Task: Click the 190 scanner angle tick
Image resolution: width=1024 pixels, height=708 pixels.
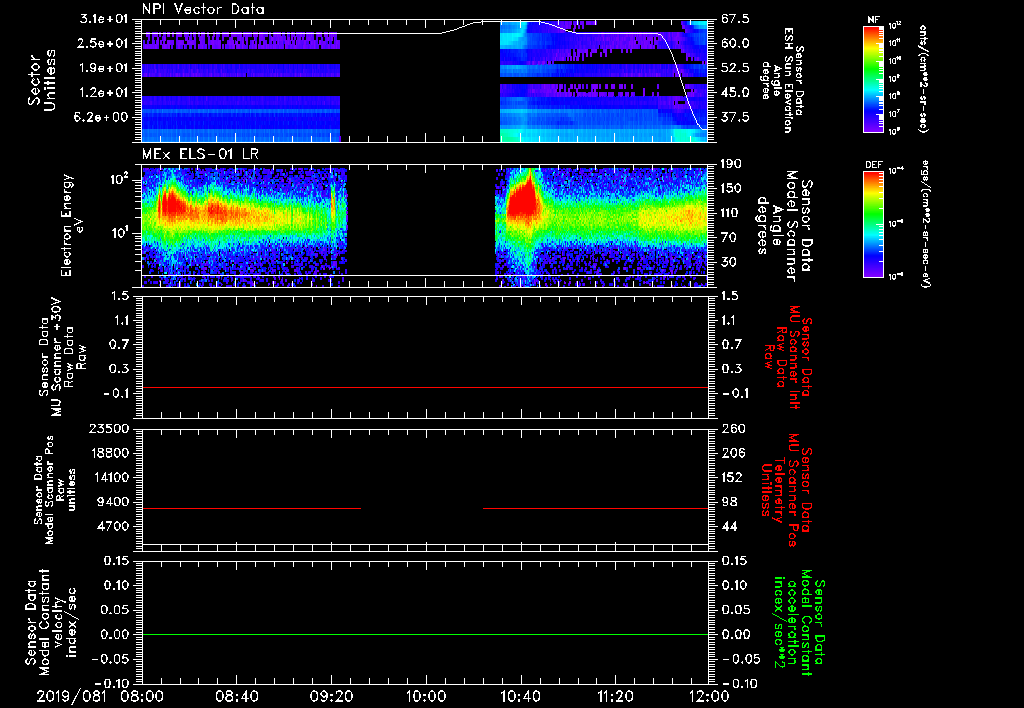Action: point(731,164)
